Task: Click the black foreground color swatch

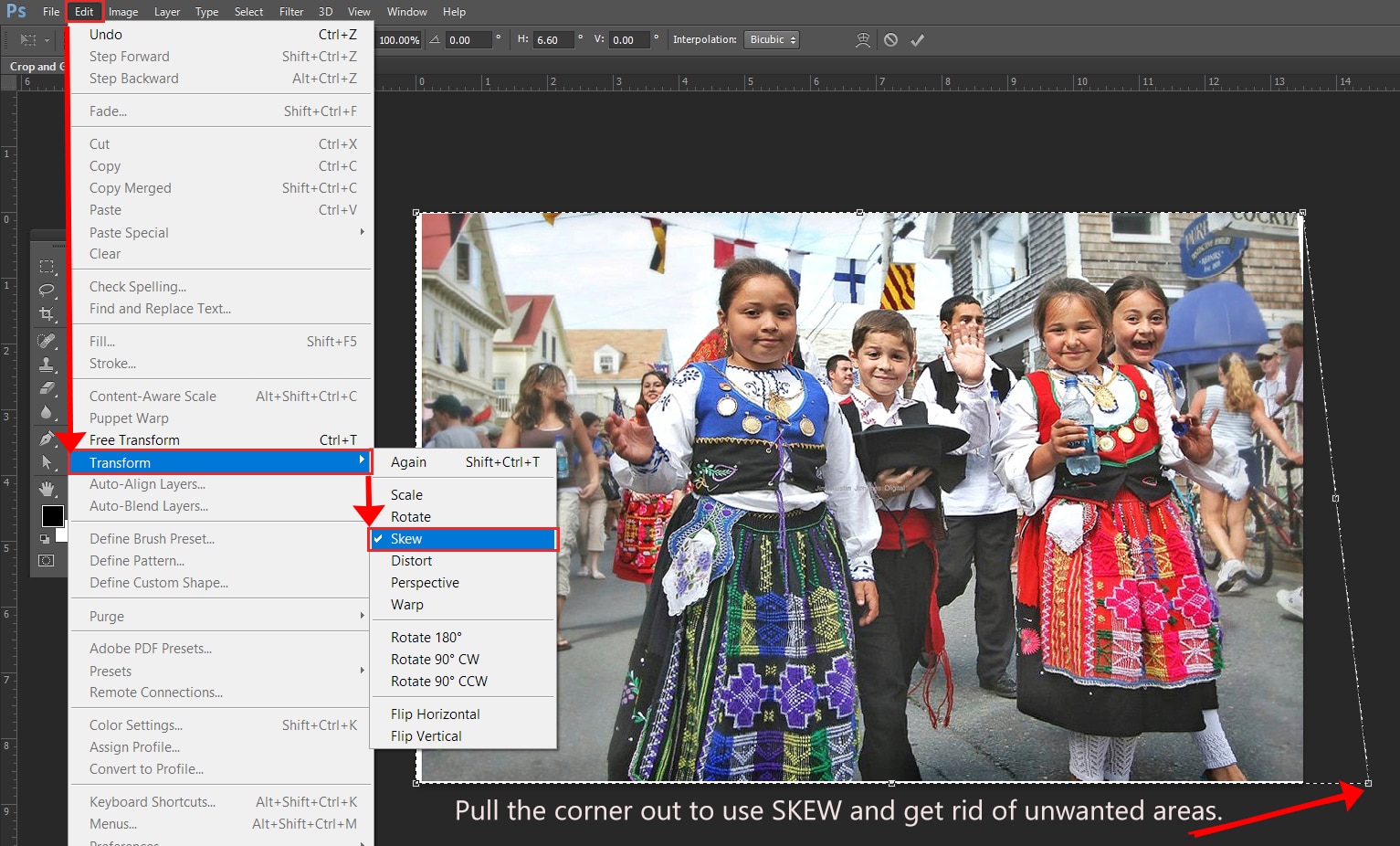Action: pyautogui.click(x=51, y=515)
